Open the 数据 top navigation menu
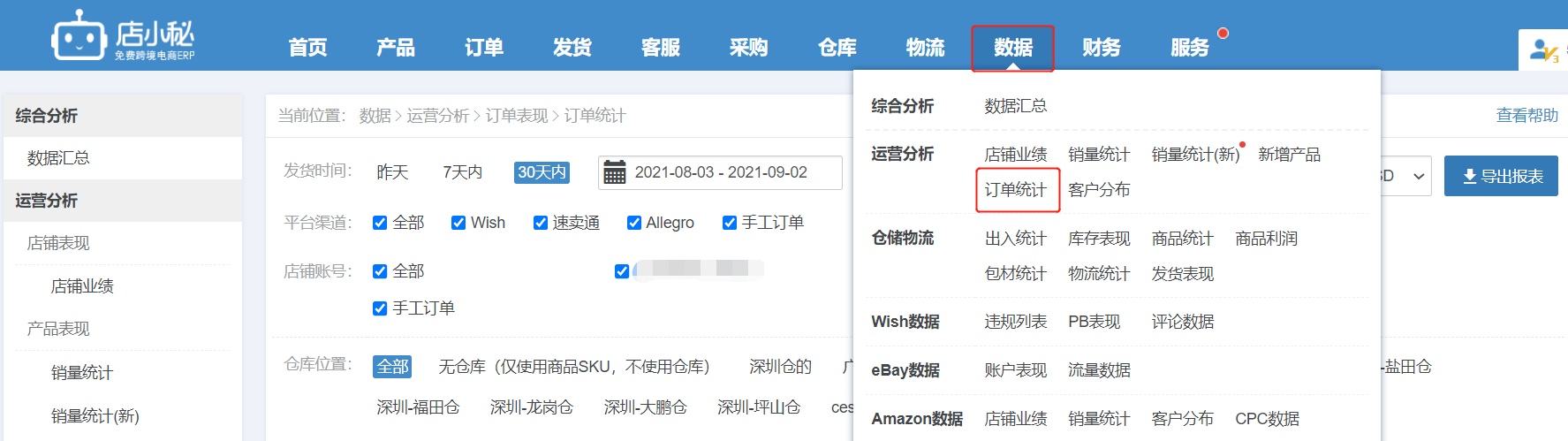The height and width of the screenshot is (441, 1568). [x=1012, y=48]
